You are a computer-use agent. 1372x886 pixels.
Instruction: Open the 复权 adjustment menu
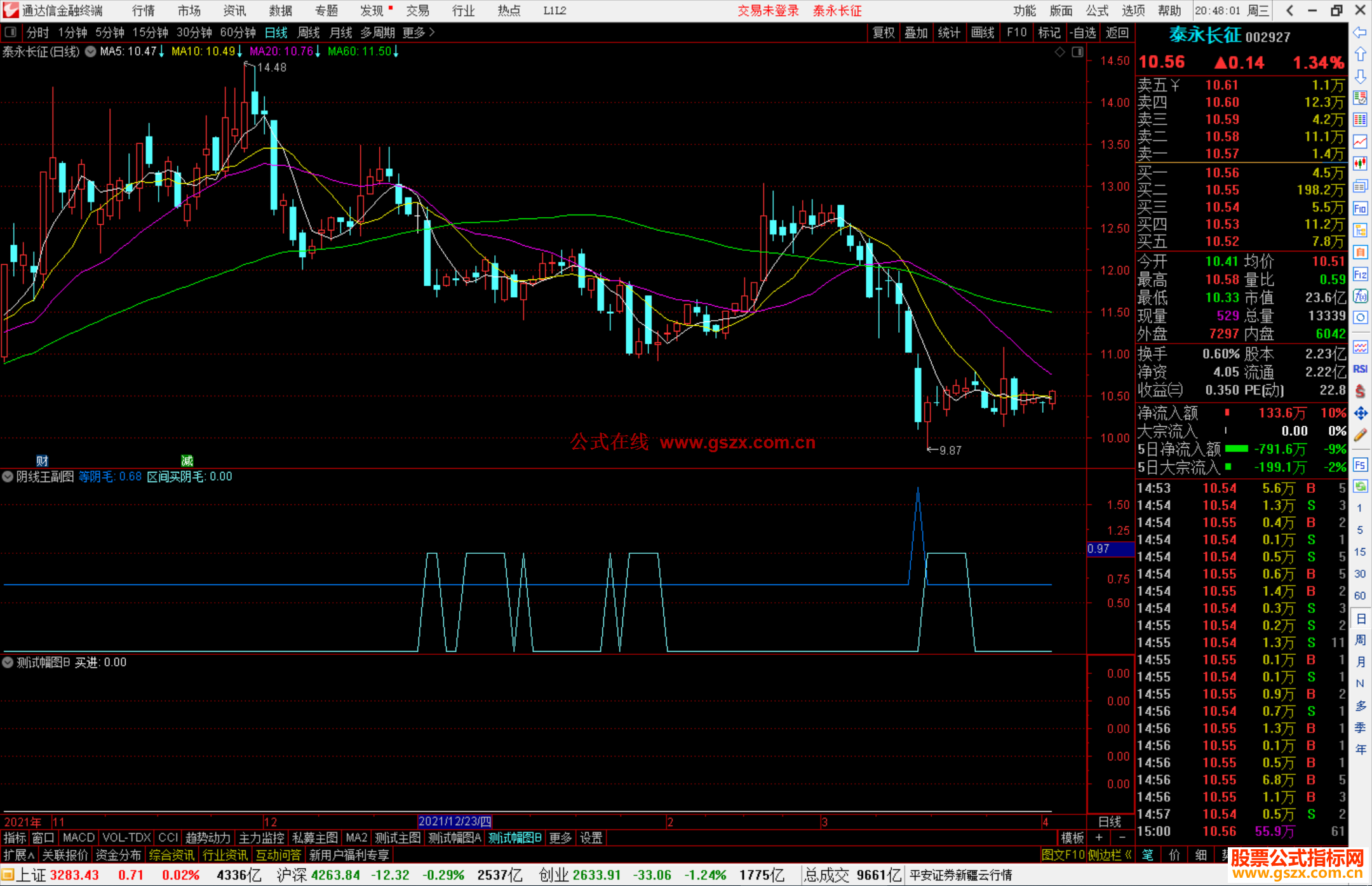pos(884,32)
